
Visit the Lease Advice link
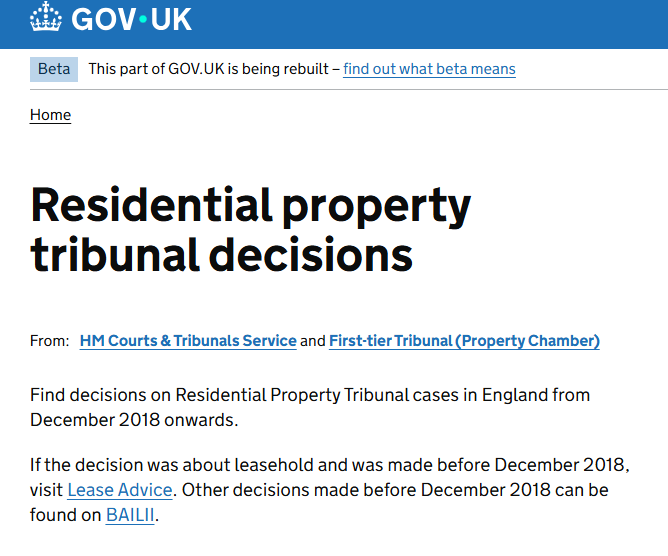click(x=120, y=490)
